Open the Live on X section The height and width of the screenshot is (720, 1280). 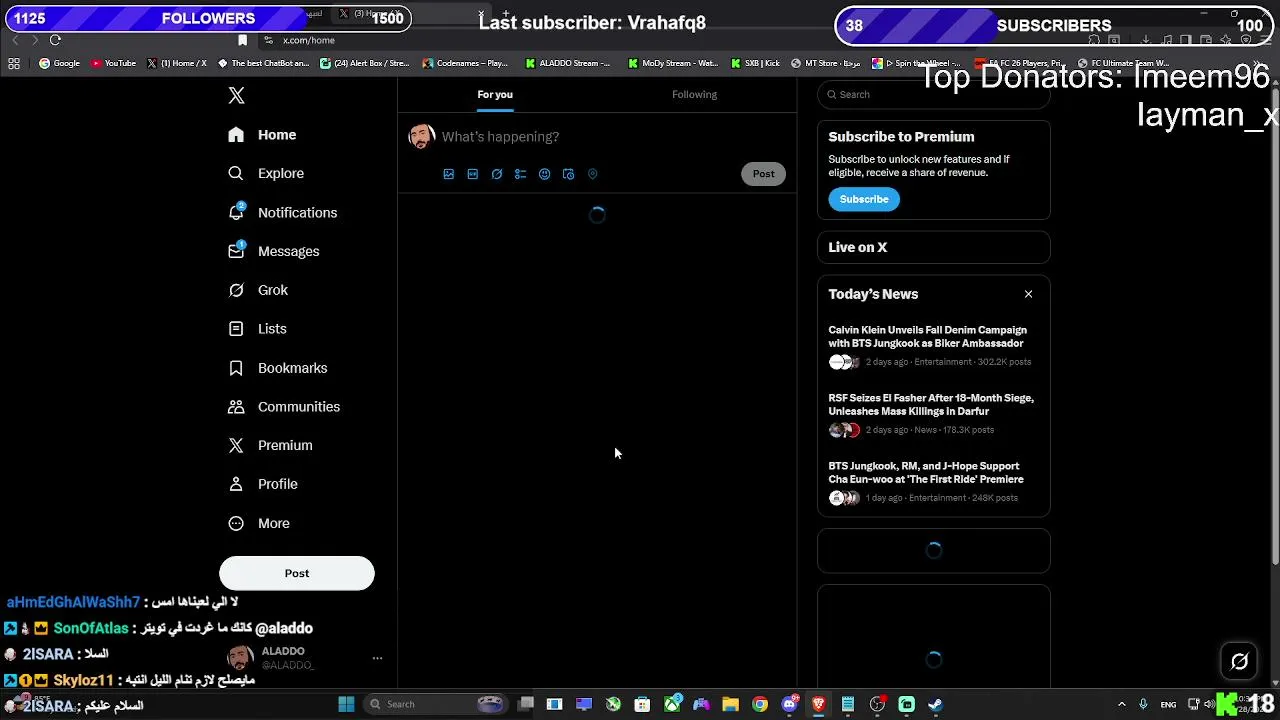(x=934, y=247)
